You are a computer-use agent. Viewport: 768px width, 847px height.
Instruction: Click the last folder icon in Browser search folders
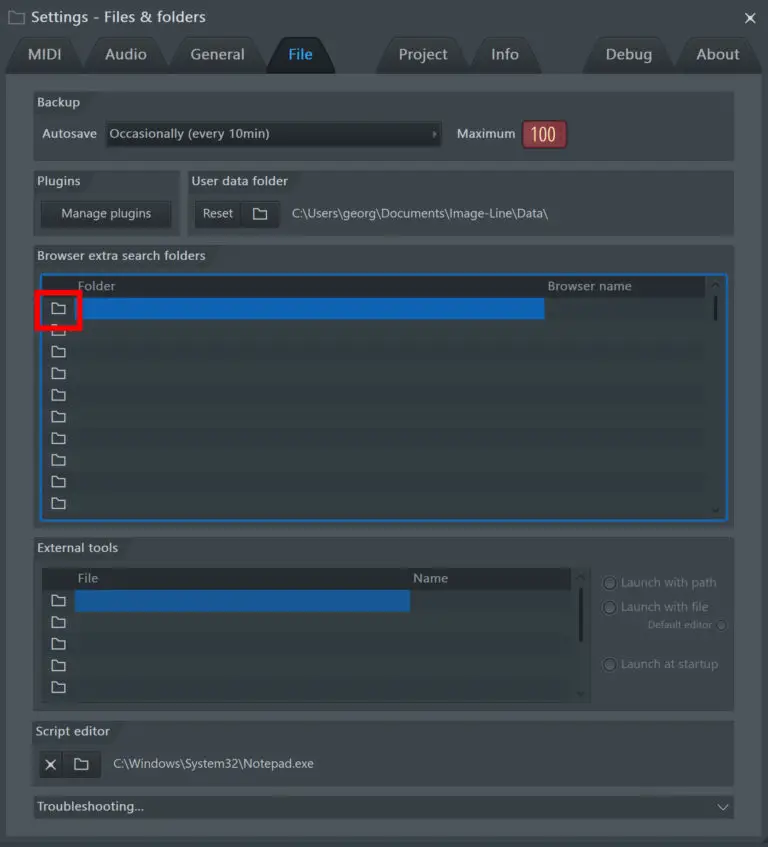pyautogui.click(x=58, y=503)
